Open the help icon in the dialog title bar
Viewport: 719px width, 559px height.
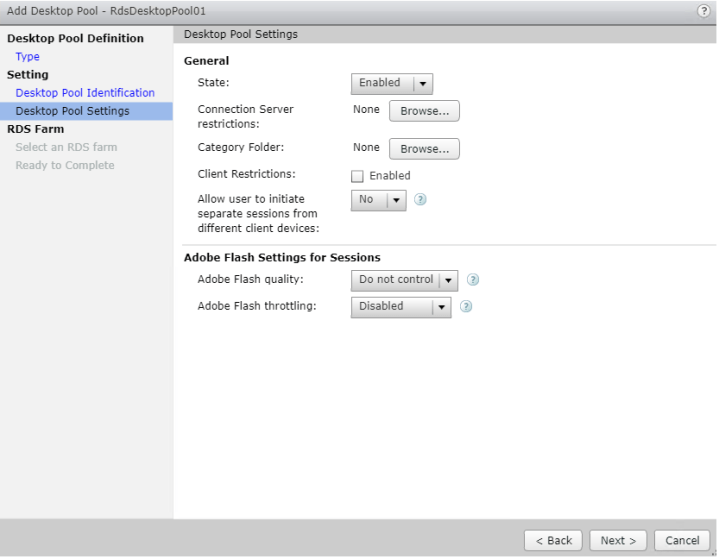704,10
